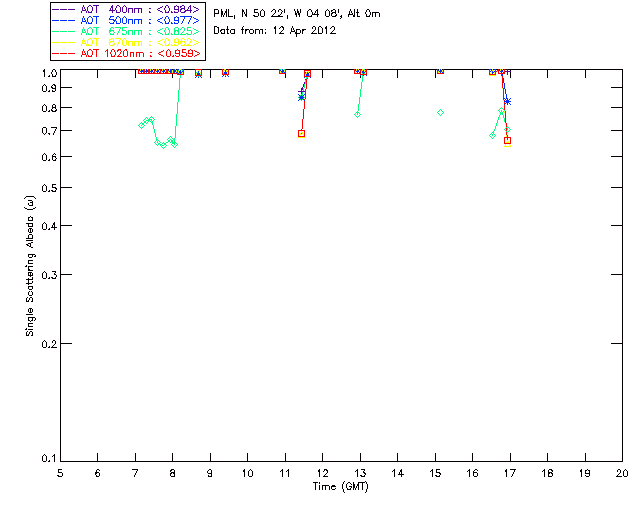Click the 'Time (GMT)' x-axis label
Image resolution: width=640 pixels, height=512 pixels.
coord(340,487)
